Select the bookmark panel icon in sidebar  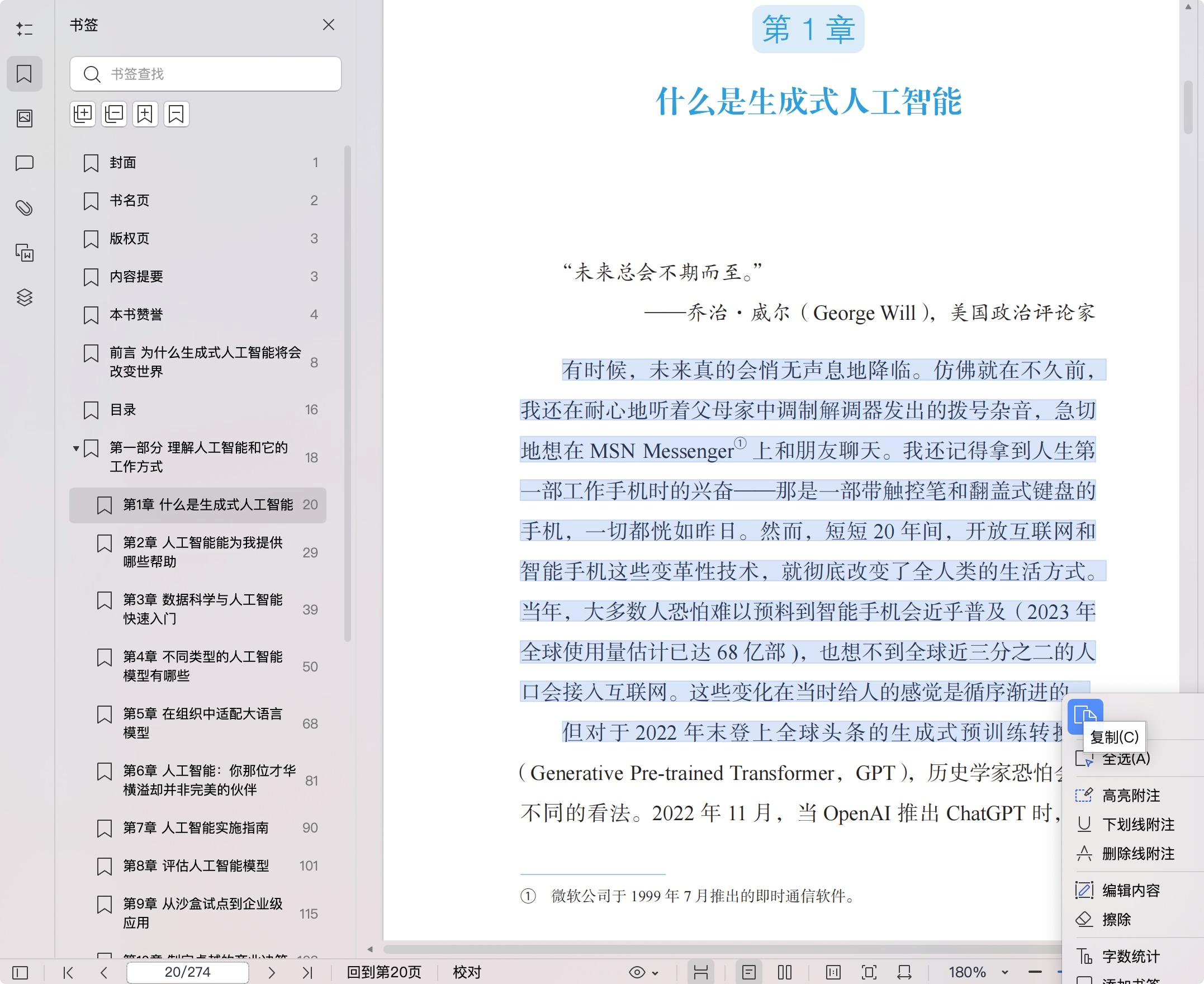coord(25,74)
